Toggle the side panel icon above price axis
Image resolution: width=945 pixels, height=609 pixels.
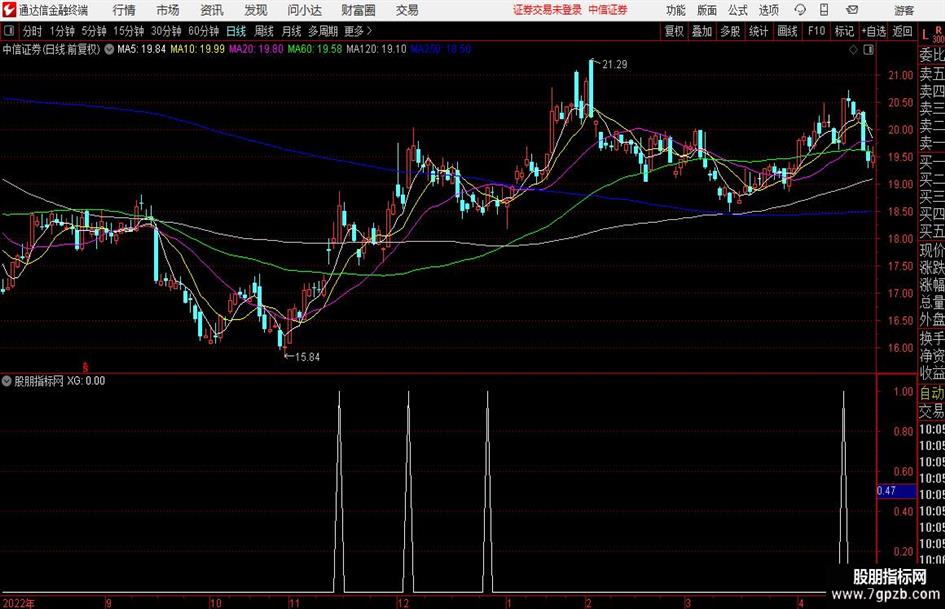(868, 50)
